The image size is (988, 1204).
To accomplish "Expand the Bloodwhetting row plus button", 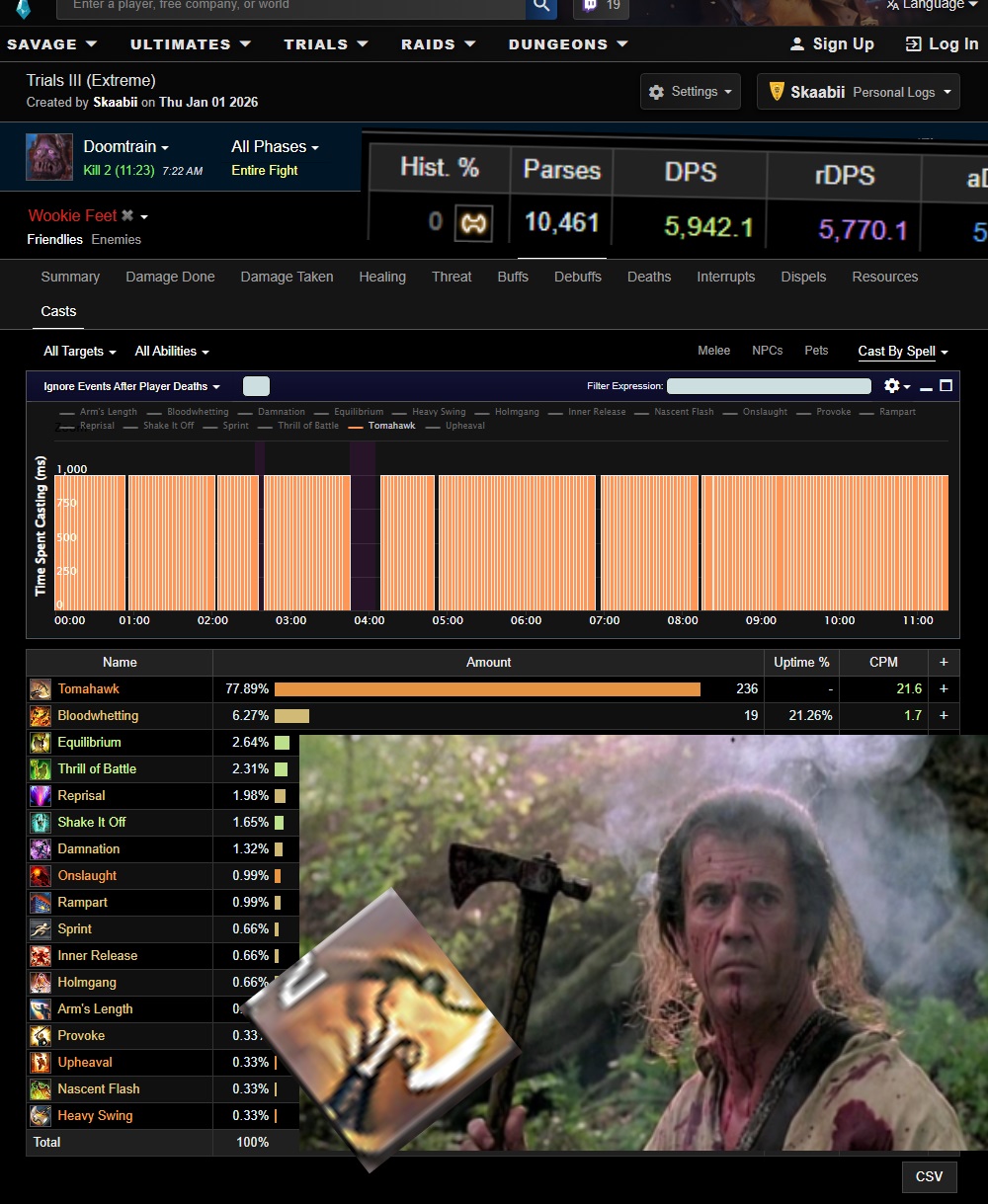I will [x=944, y=716].
